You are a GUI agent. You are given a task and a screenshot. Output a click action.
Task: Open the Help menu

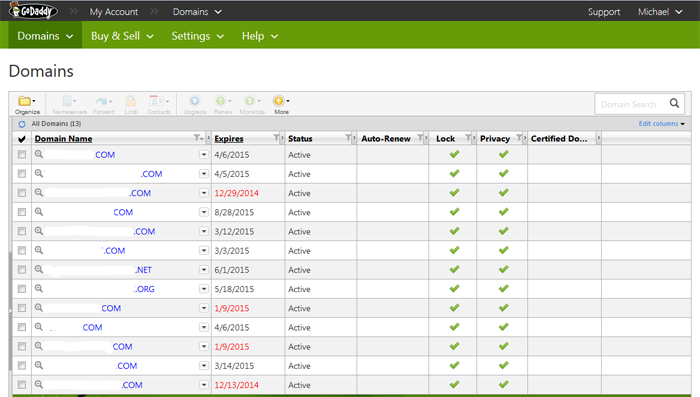pyautogui.click(x=260, y=36)
